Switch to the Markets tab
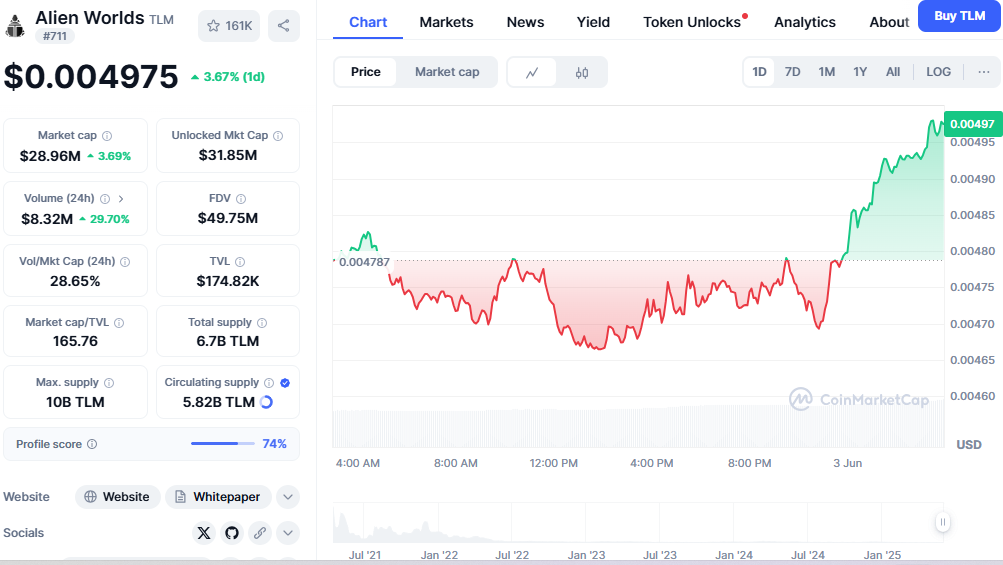Screen dimensions: 1003x565 pyautogui.click(x=447, y=22)
